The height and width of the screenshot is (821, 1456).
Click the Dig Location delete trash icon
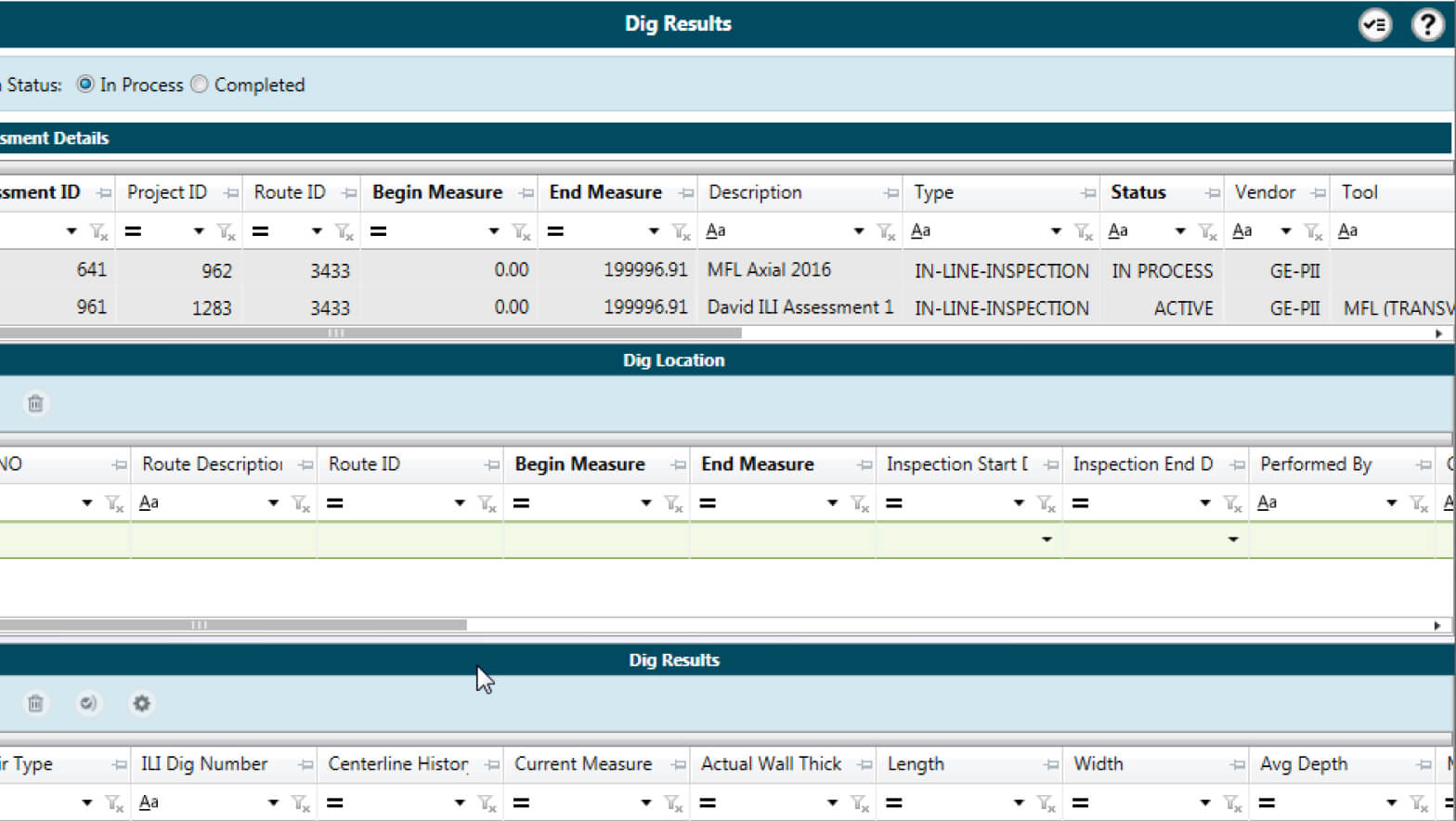coord(35,403)
